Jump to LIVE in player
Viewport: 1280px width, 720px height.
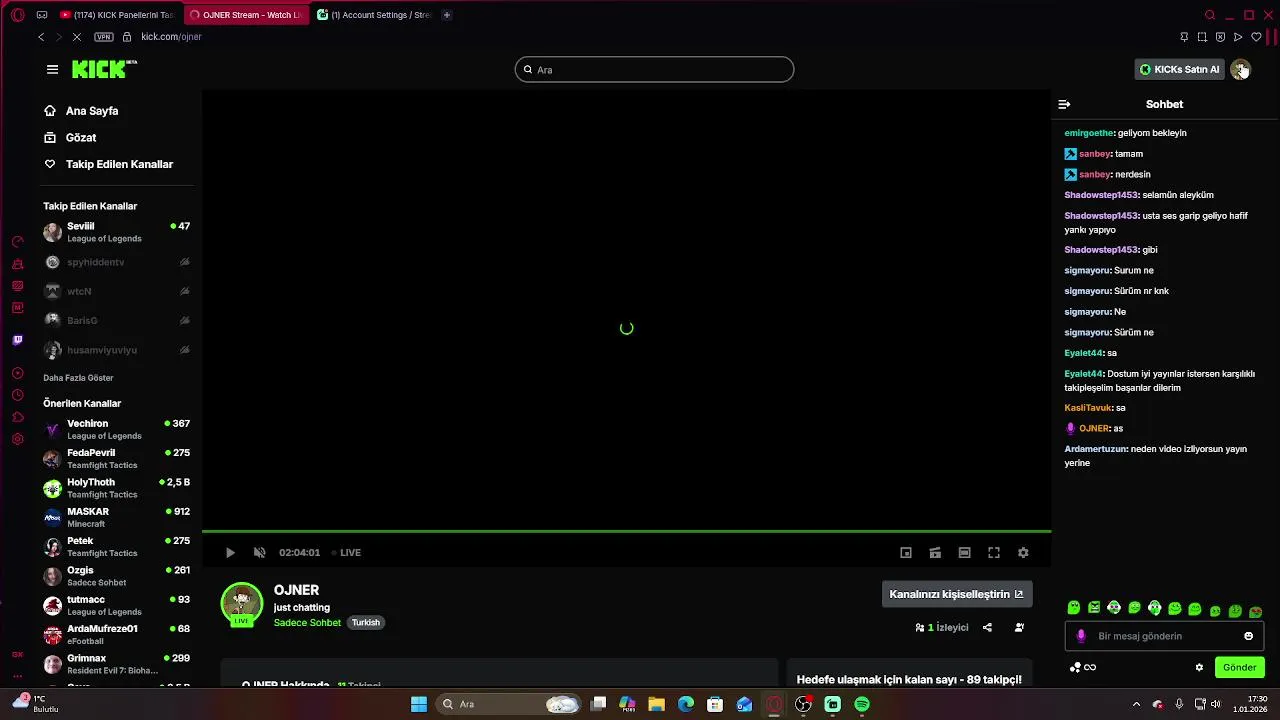coord(346,552)
